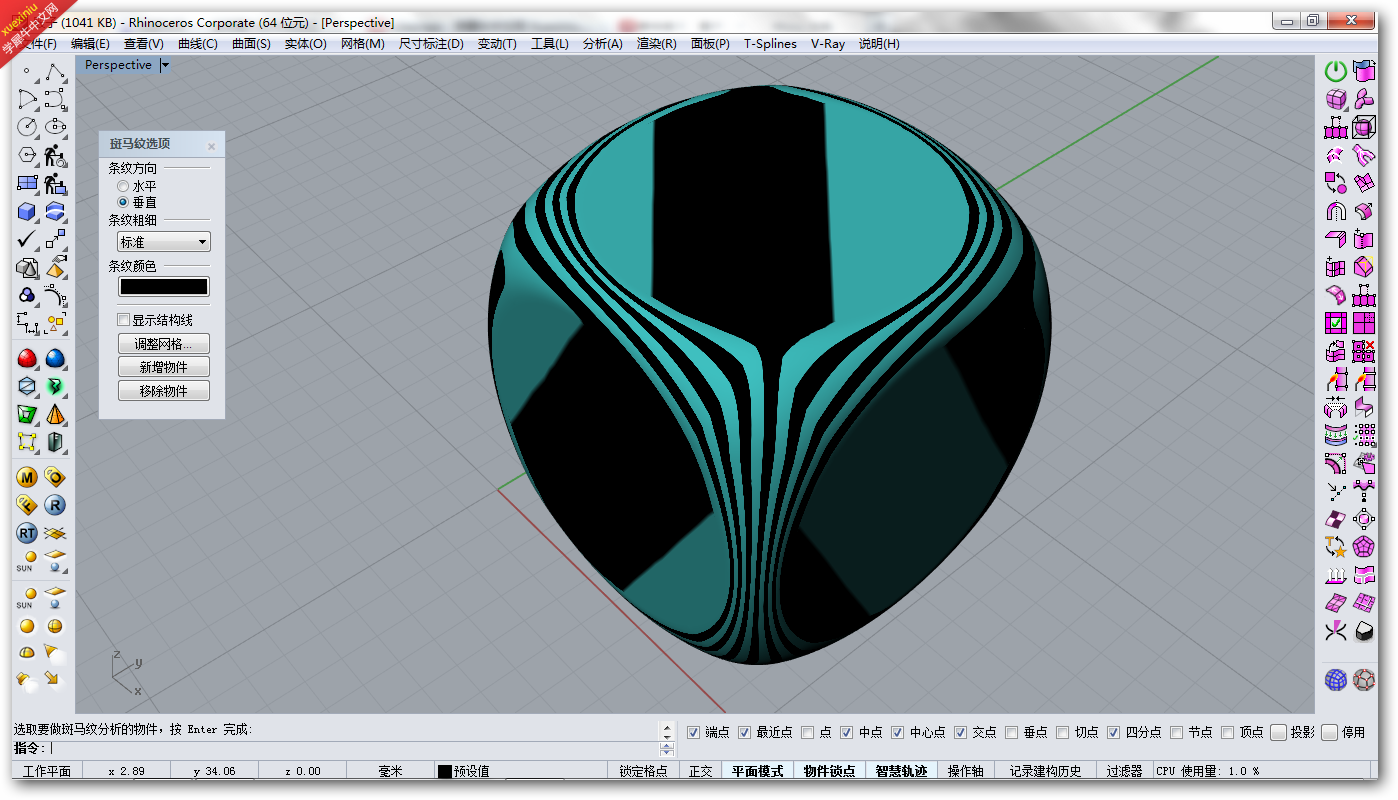Toggle the 最近点 osnap checkbox

[745, 732]
